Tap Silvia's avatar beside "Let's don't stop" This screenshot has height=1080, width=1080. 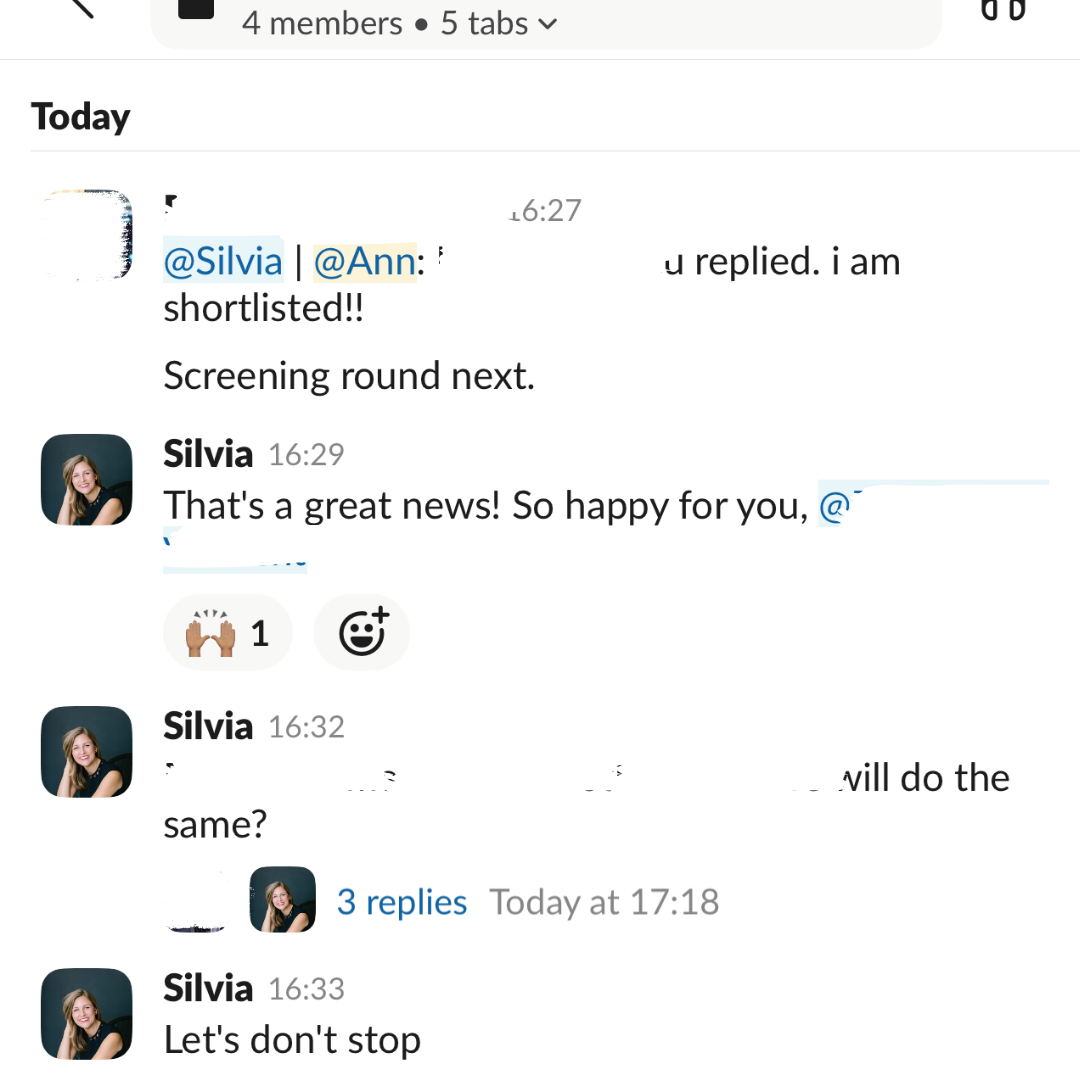click(x=86, y=1014)
